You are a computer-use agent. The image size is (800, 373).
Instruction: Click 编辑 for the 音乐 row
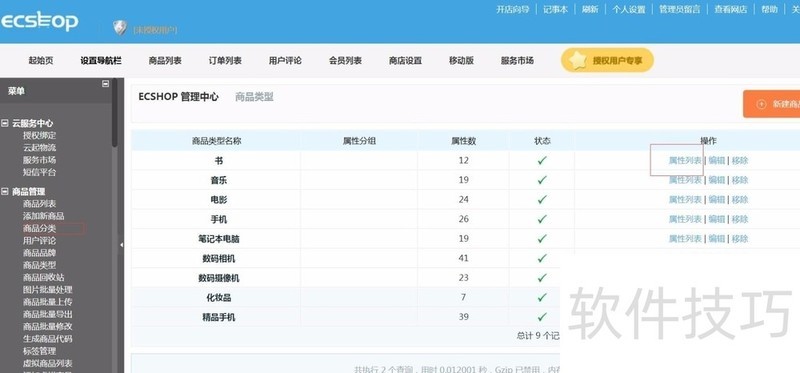click(x=717, y=180)
